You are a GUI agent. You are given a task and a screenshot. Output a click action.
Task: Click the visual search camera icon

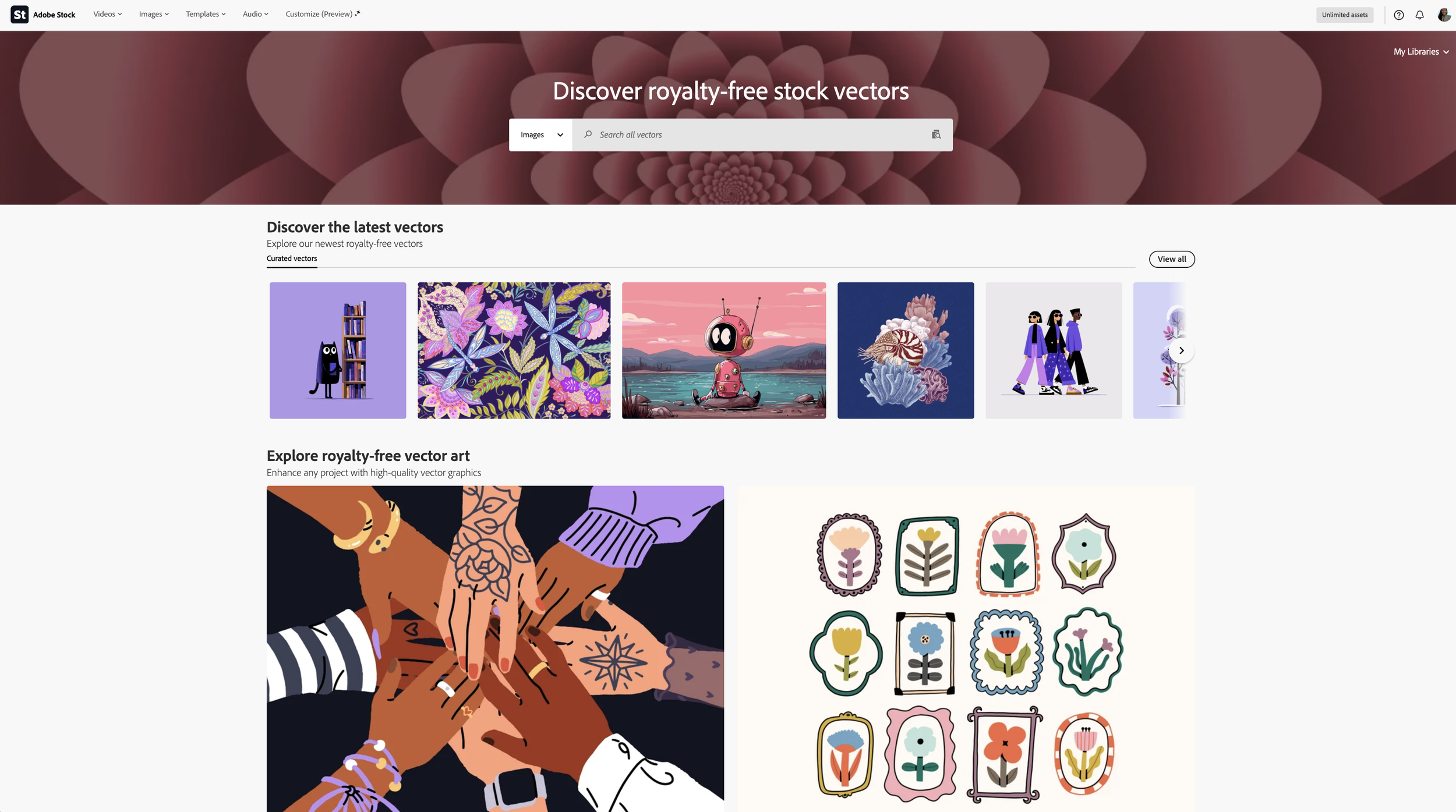pyautogui.click(x=936, y=134)
